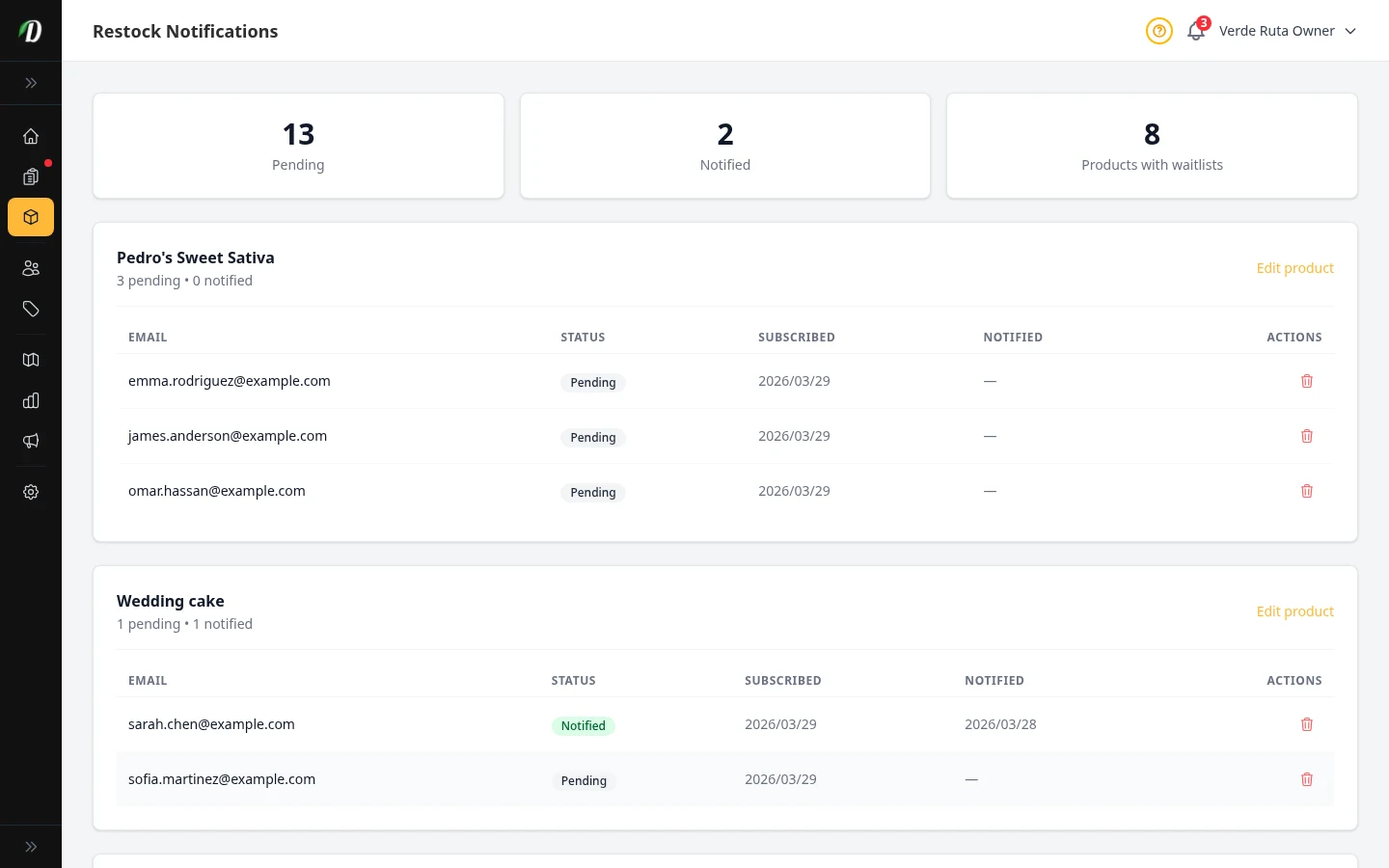Viewport: 1389px width, 868px height.
Task: Open the tag icon in sidebar
Action: [31, 309]
